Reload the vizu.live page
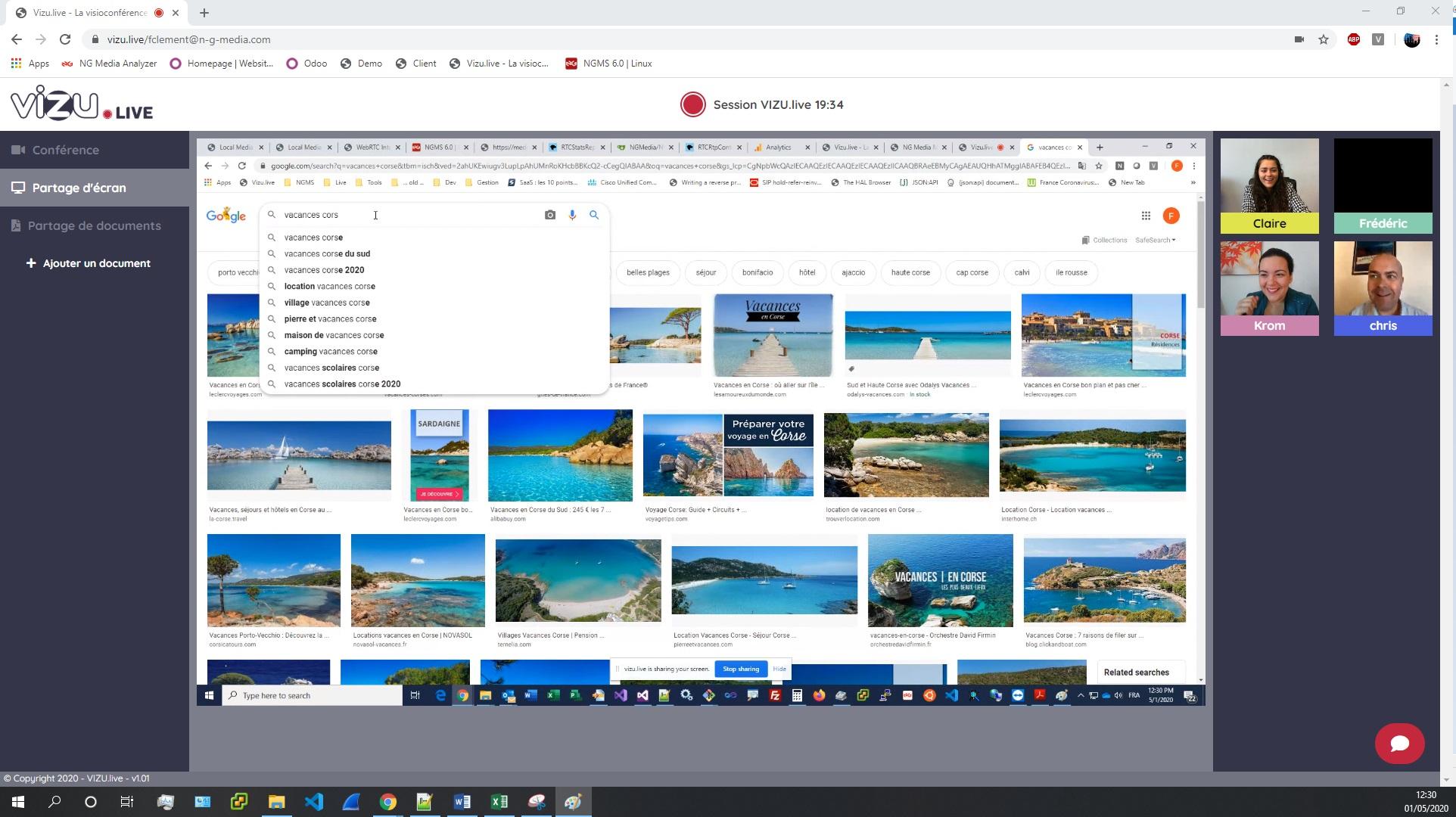This screenshot has height=817, width=1456. tap(65, 39)
